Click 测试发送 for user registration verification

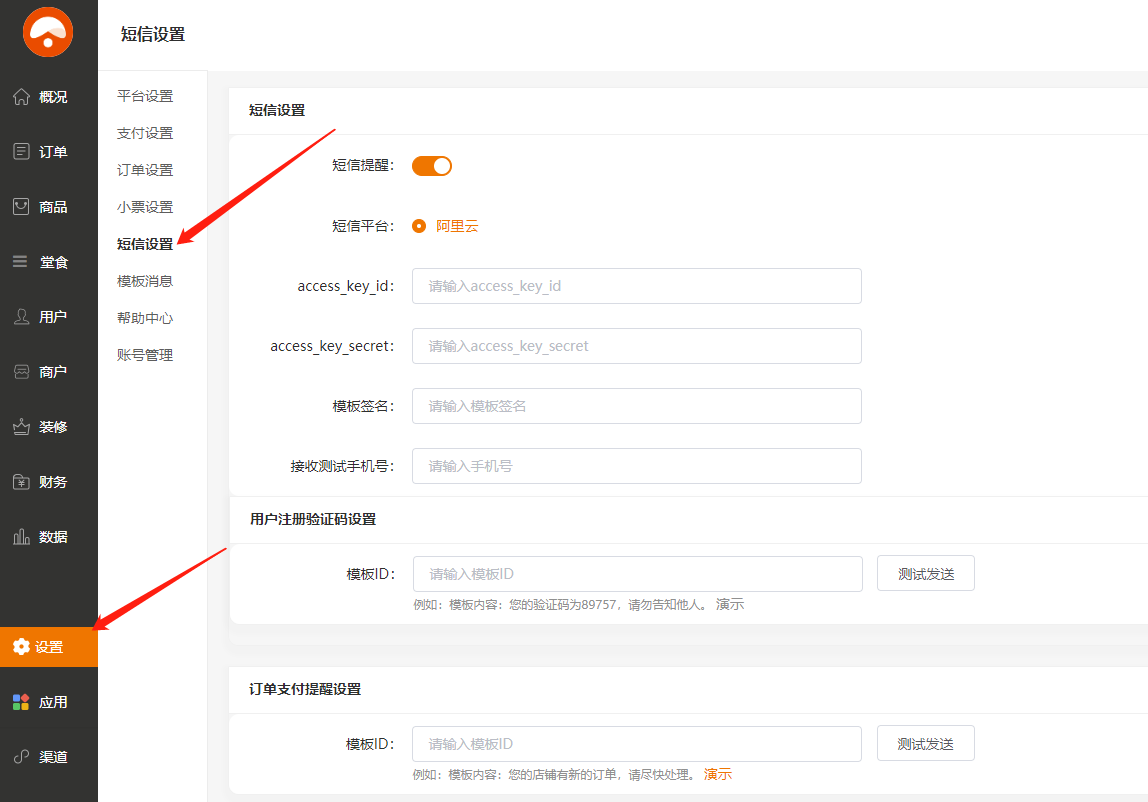click(925, 574)
